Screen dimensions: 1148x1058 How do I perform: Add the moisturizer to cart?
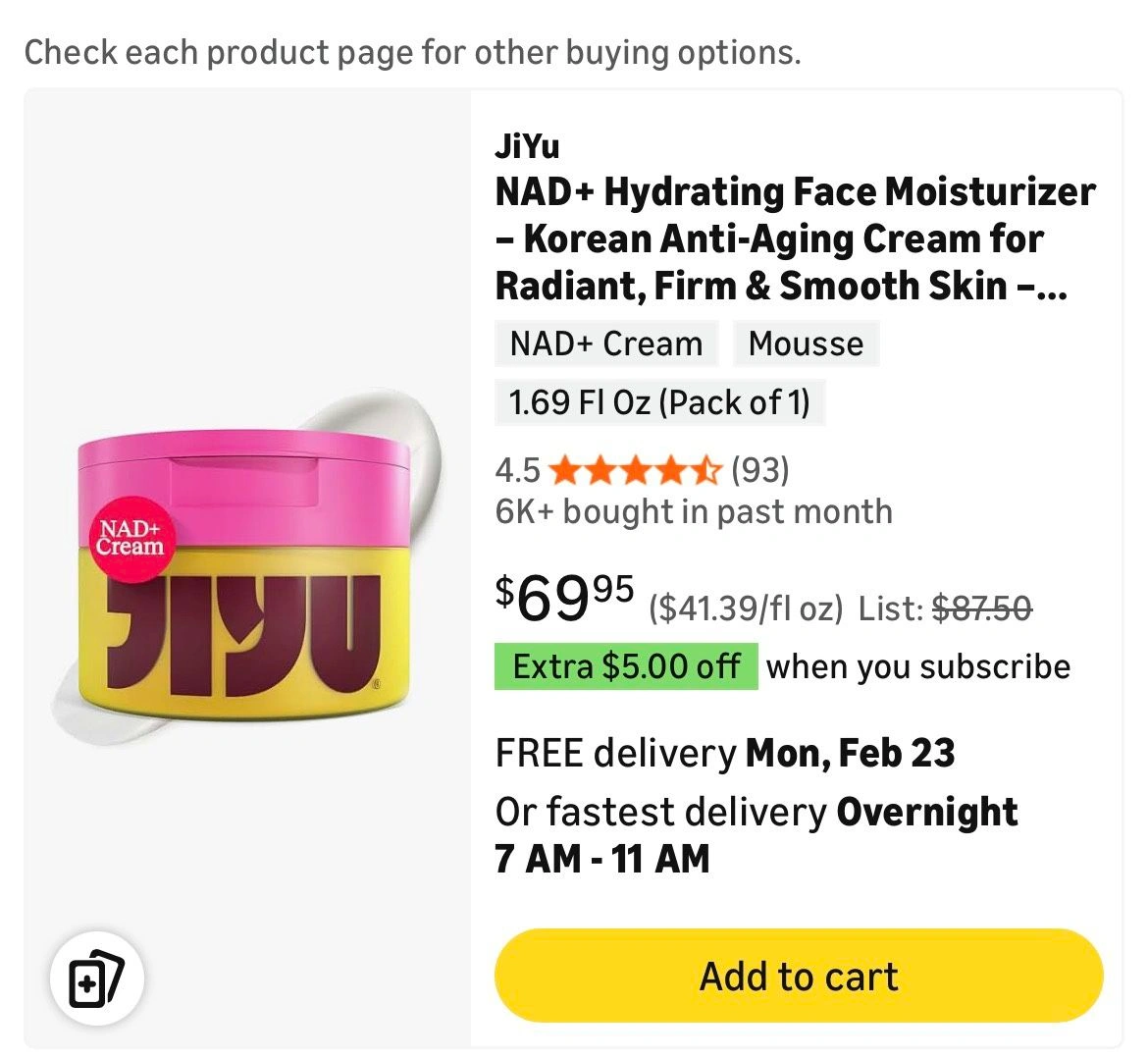tap(799, 977)
